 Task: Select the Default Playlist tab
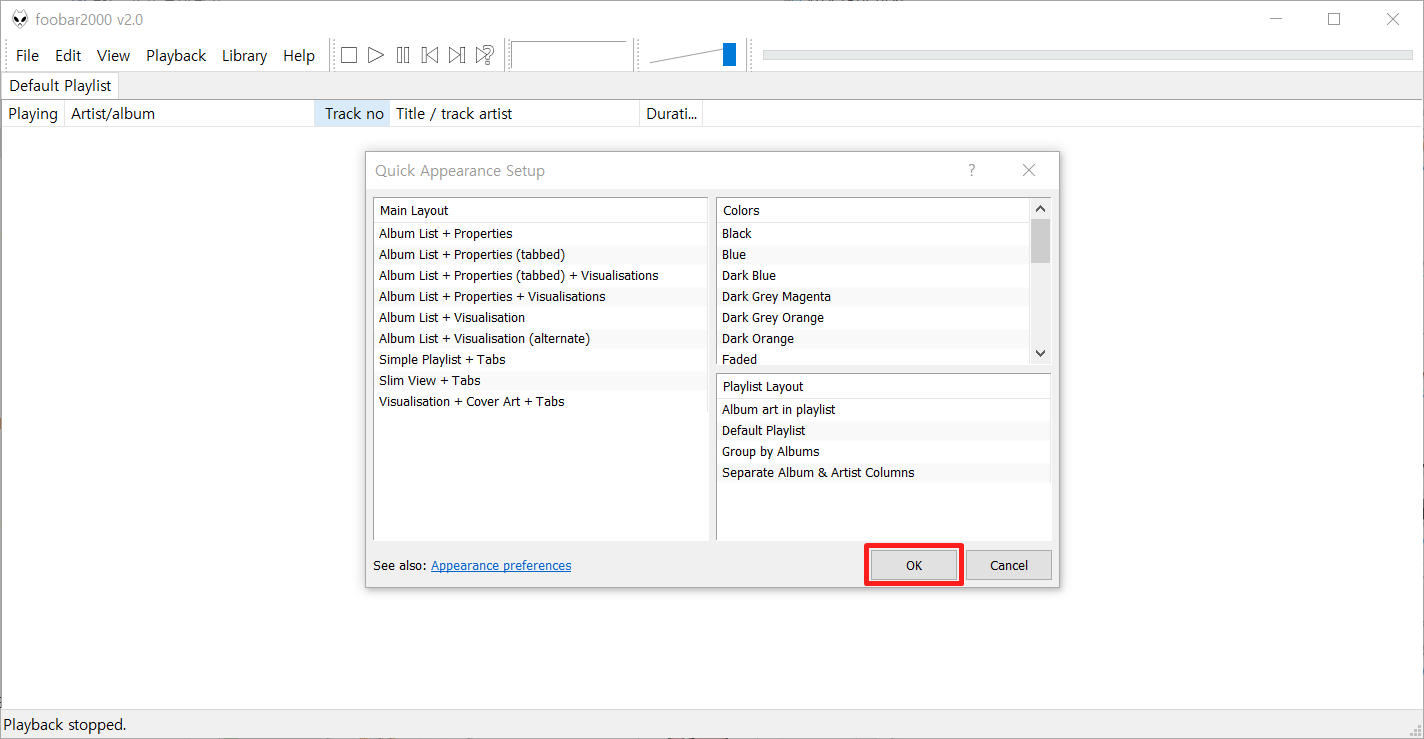click(x=60, y=86)
